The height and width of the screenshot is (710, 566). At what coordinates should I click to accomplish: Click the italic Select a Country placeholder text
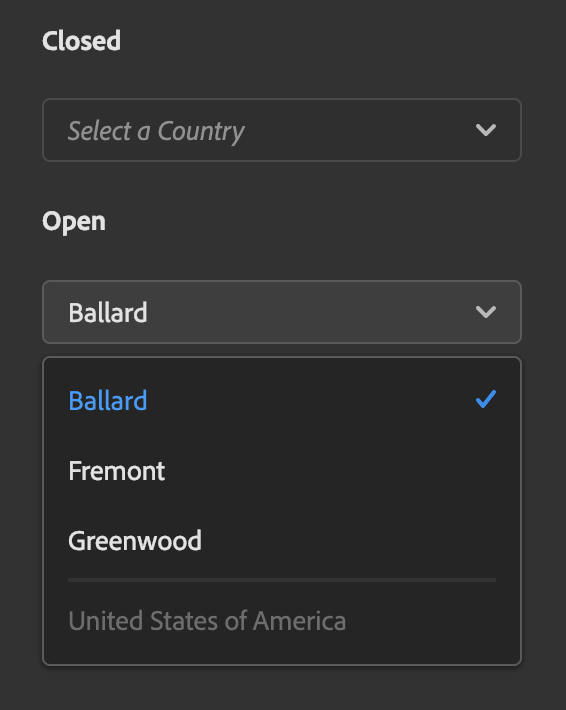click(156, 131)
